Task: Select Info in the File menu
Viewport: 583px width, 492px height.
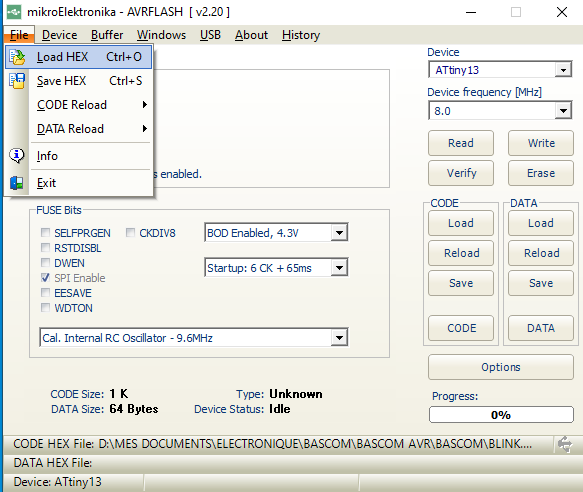Action: [79, 156]
